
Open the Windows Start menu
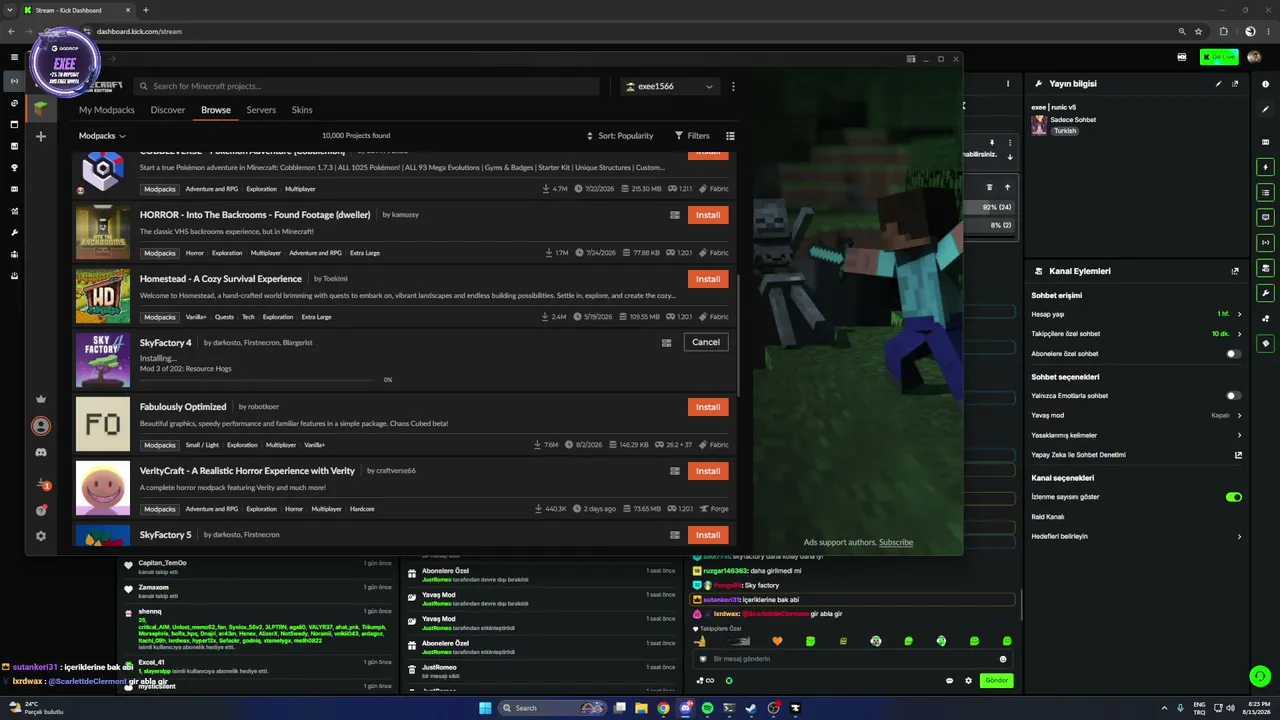(485, 708)
